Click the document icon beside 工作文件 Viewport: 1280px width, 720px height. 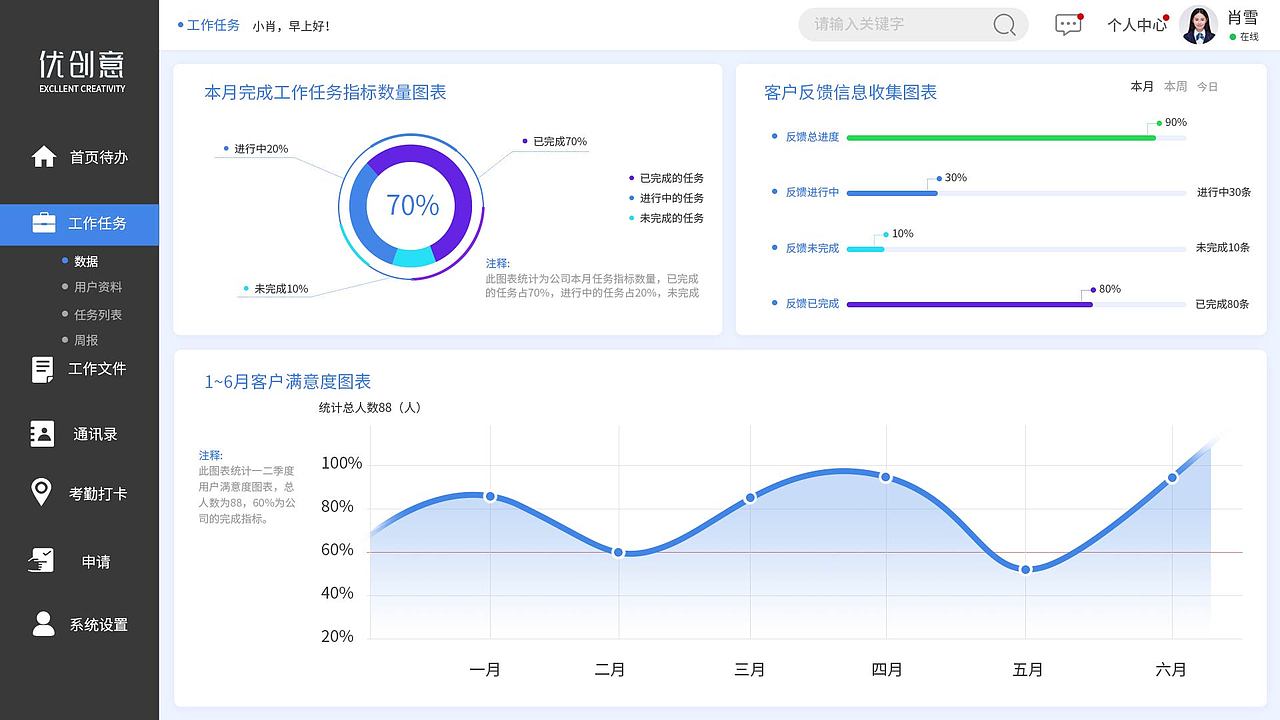pyautogui.click(x=43, y=369)
